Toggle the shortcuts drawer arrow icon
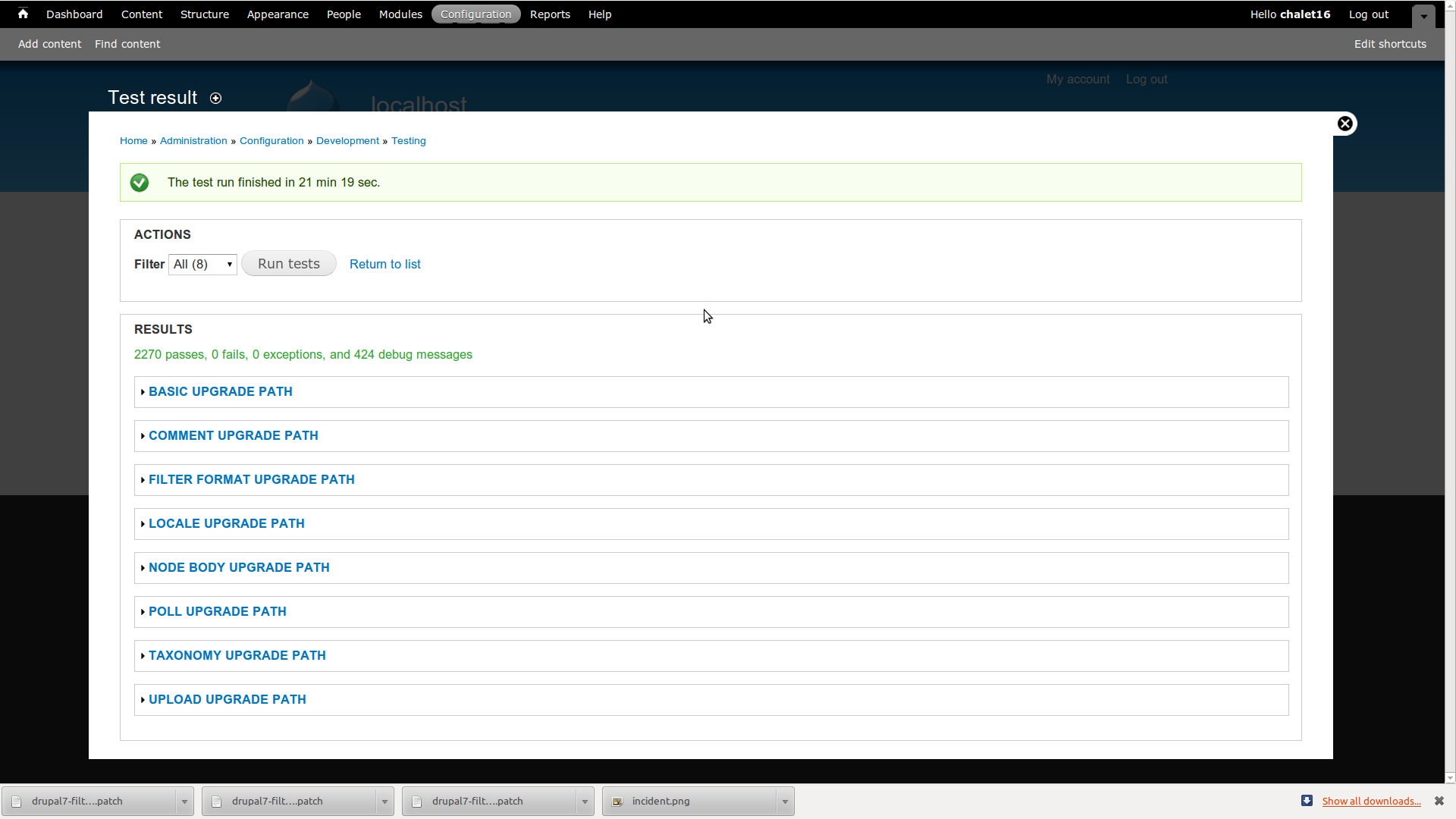Viewport: 1456px width, 819px height. 1423,16
